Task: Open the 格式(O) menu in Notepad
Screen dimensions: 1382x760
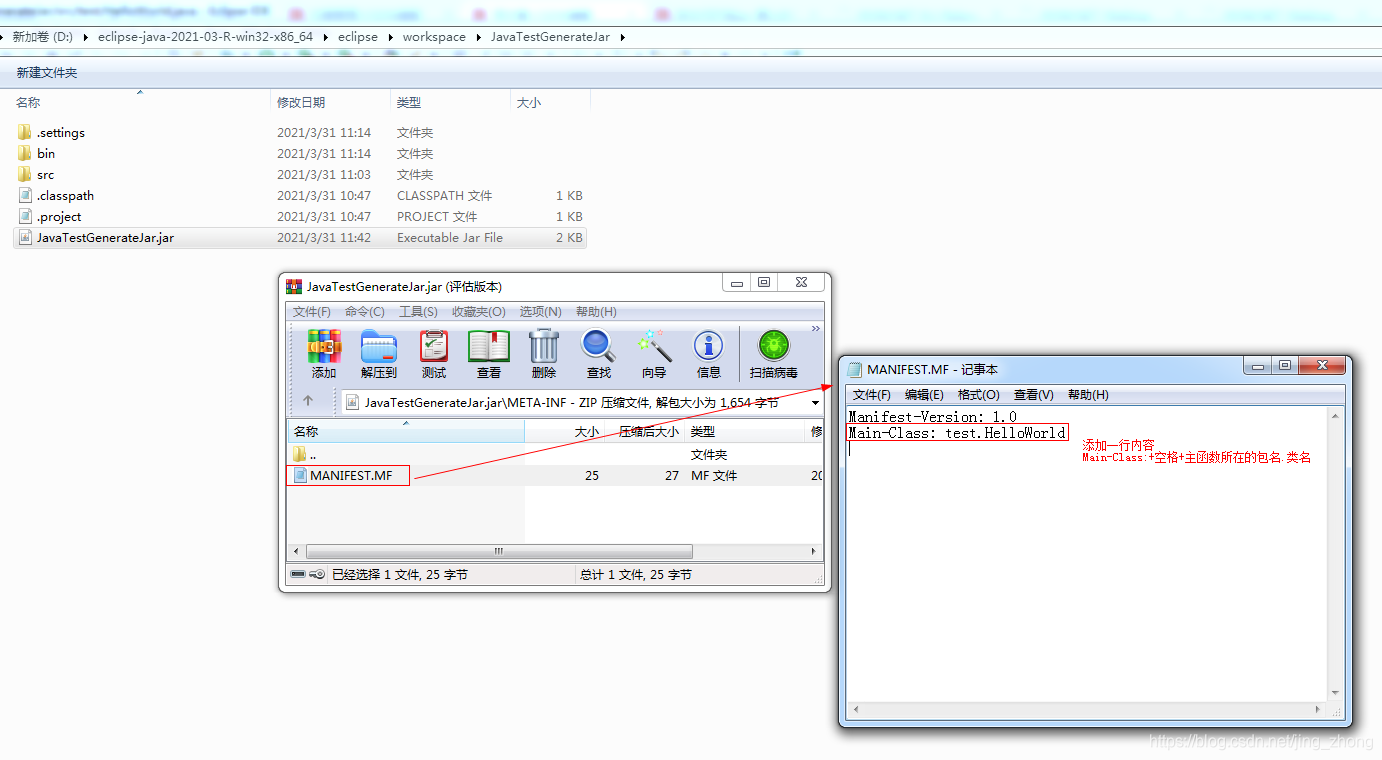Action: pyautogui.click(x=978, y=394)
